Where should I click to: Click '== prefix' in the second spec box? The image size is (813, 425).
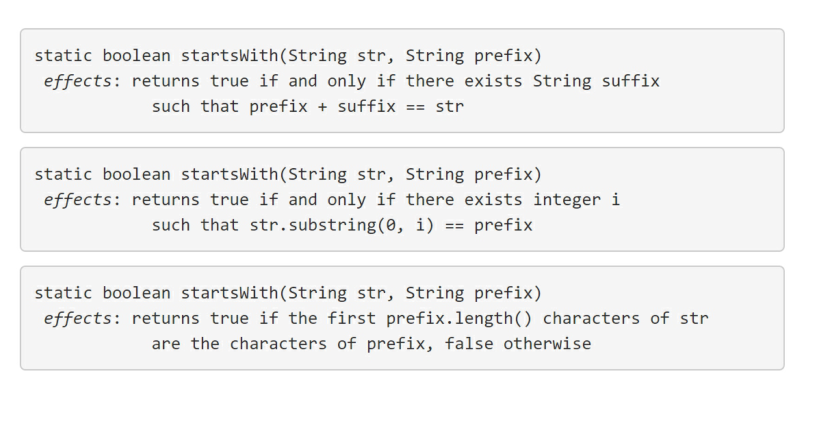click(489, 225)
